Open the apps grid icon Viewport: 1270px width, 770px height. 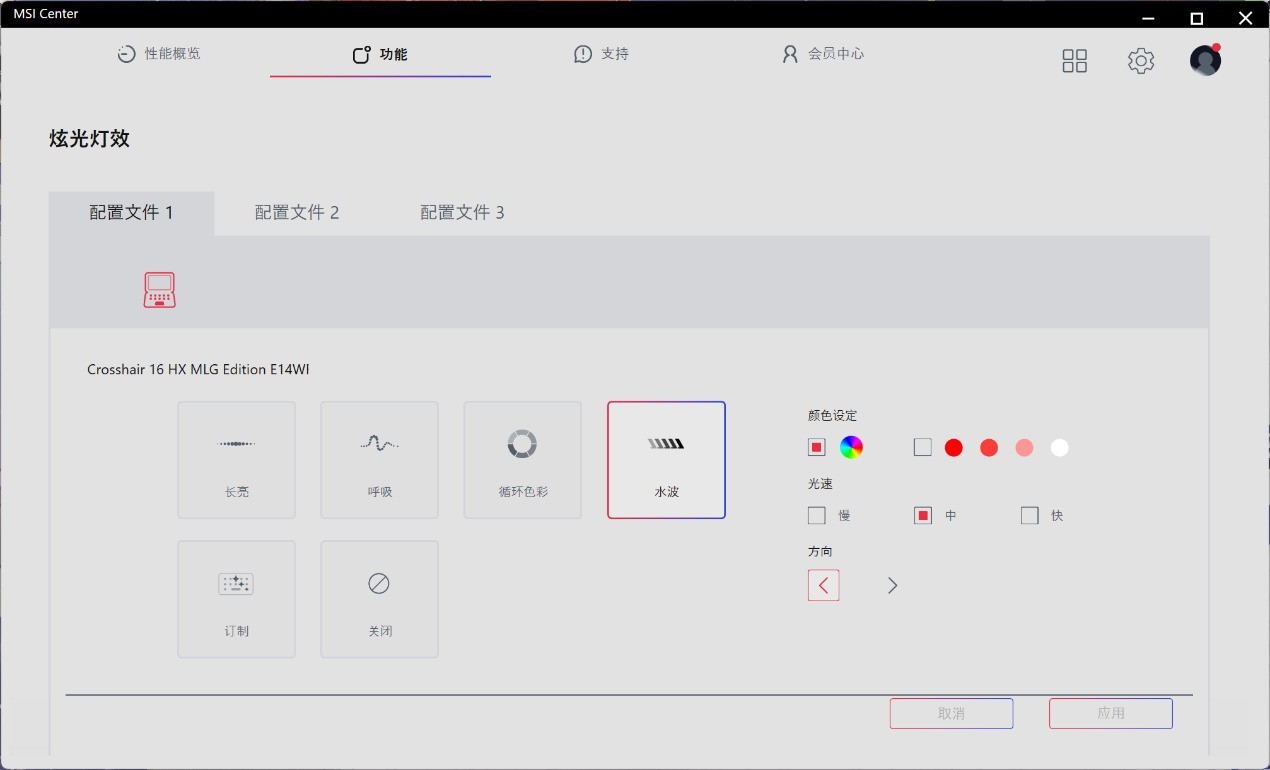point(1074,61)
